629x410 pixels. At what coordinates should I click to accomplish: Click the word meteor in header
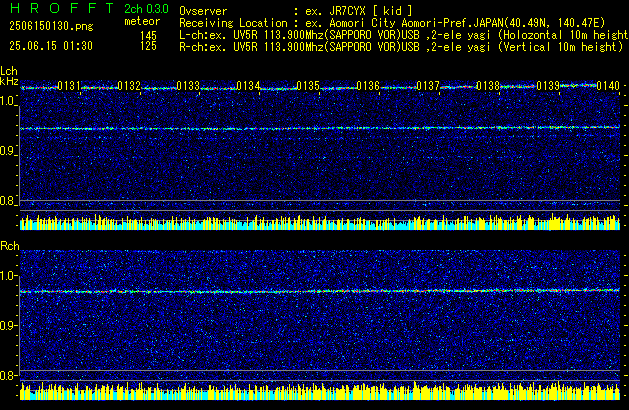[x=142, y=21]
